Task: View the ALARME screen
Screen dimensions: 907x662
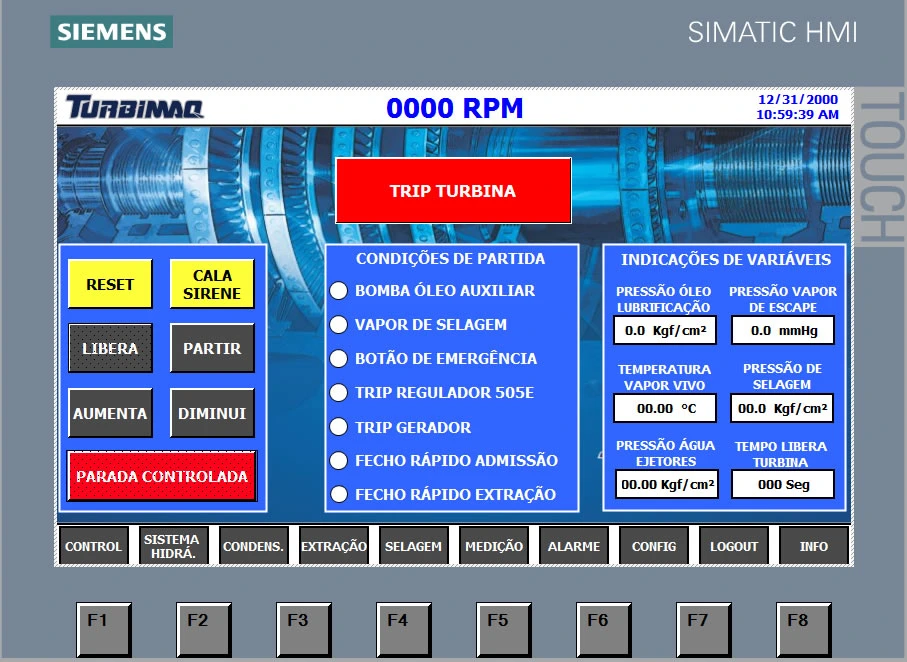Action: click(574, 546)
